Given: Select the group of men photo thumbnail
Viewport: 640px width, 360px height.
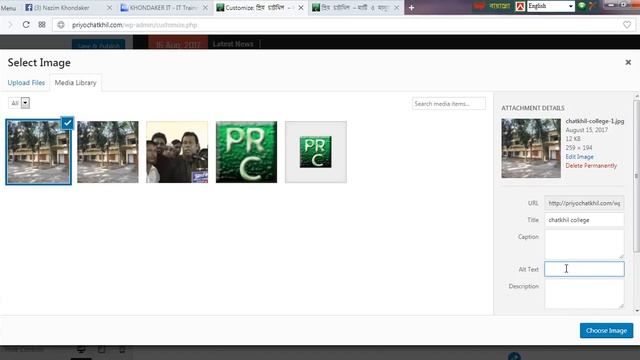Looking at the screenshot, I should (177, 152).
